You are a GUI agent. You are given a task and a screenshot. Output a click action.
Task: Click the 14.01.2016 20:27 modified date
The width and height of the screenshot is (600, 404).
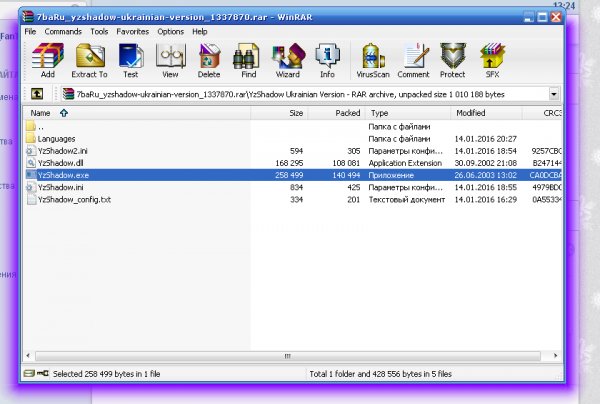pos(486,138)
